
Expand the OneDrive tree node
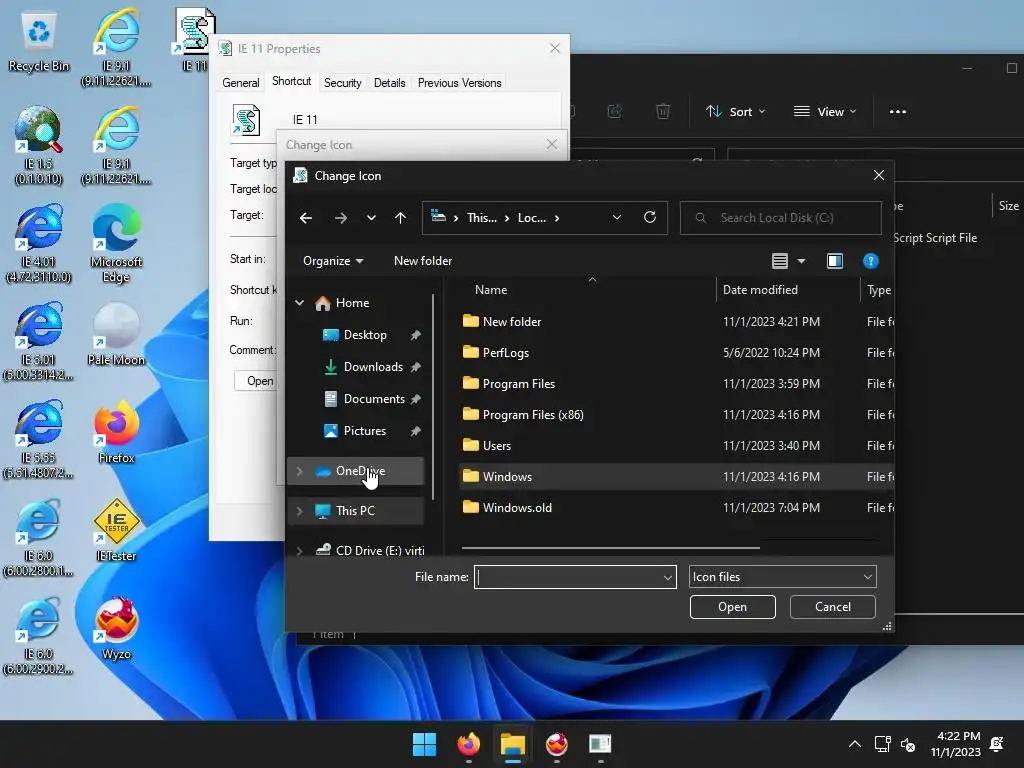[x=300, y=471]
